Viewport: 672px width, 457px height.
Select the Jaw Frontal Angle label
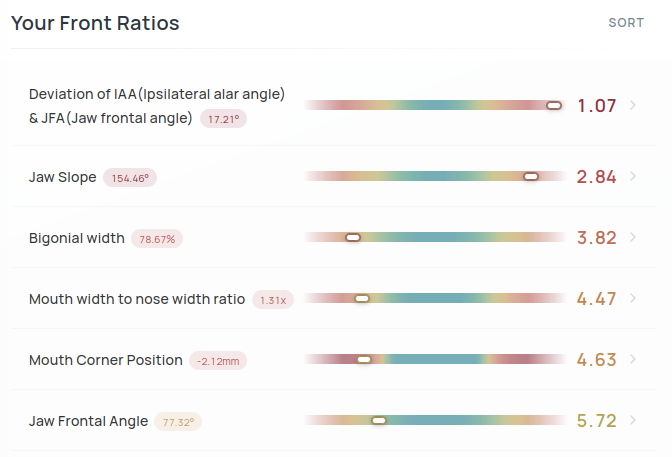coord(88,421)
